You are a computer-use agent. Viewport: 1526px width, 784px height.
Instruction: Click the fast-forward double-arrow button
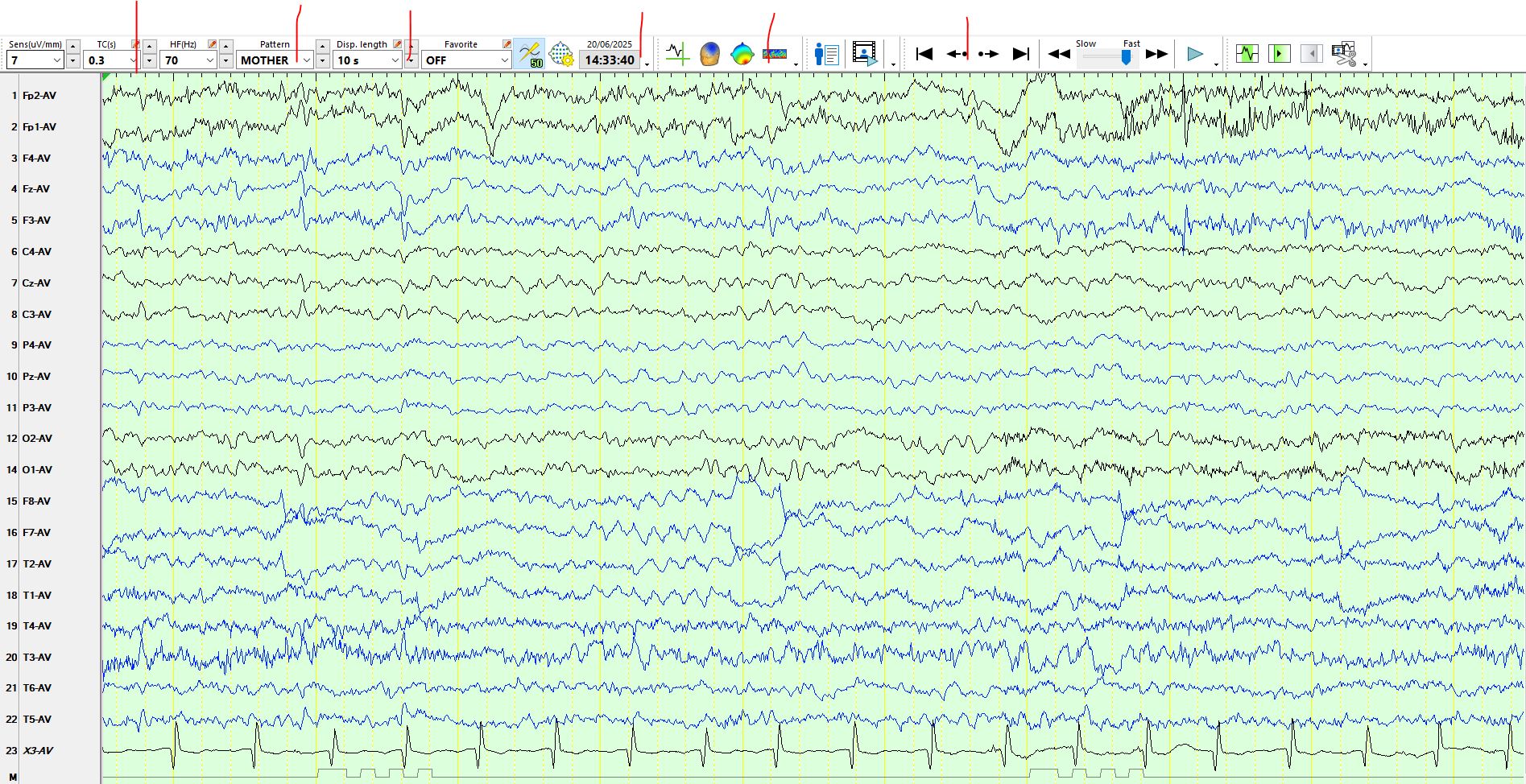click(1157, 54)
